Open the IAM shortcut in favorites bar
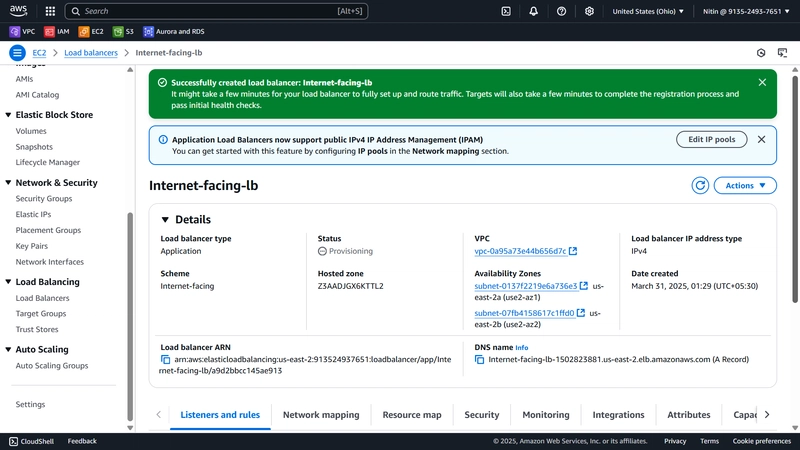The width and height of the screenshot is (800, 450). pyautogui.click(x=57, y=32)
